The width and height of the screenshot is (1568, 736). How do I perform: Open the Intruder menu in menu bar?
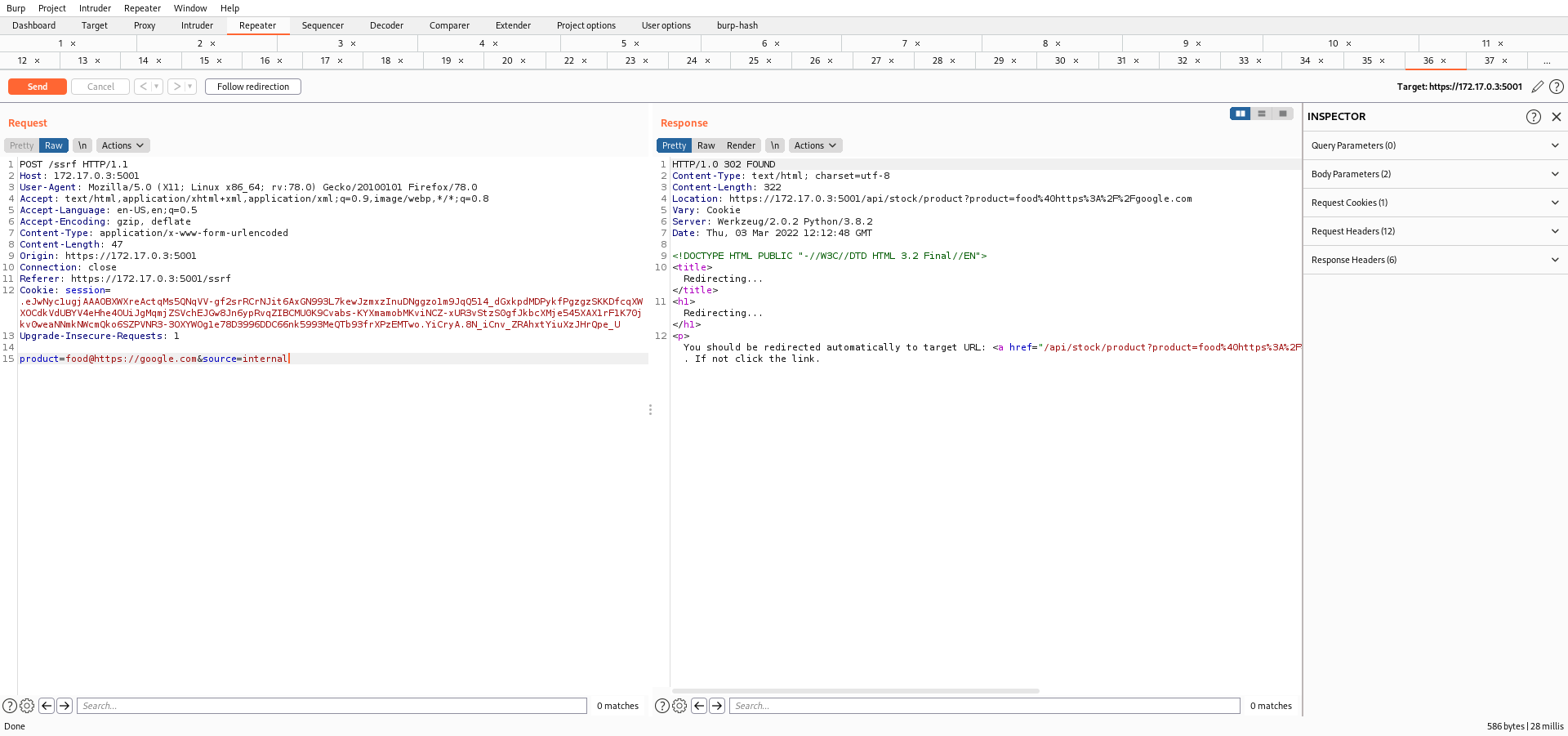(95, 8)
